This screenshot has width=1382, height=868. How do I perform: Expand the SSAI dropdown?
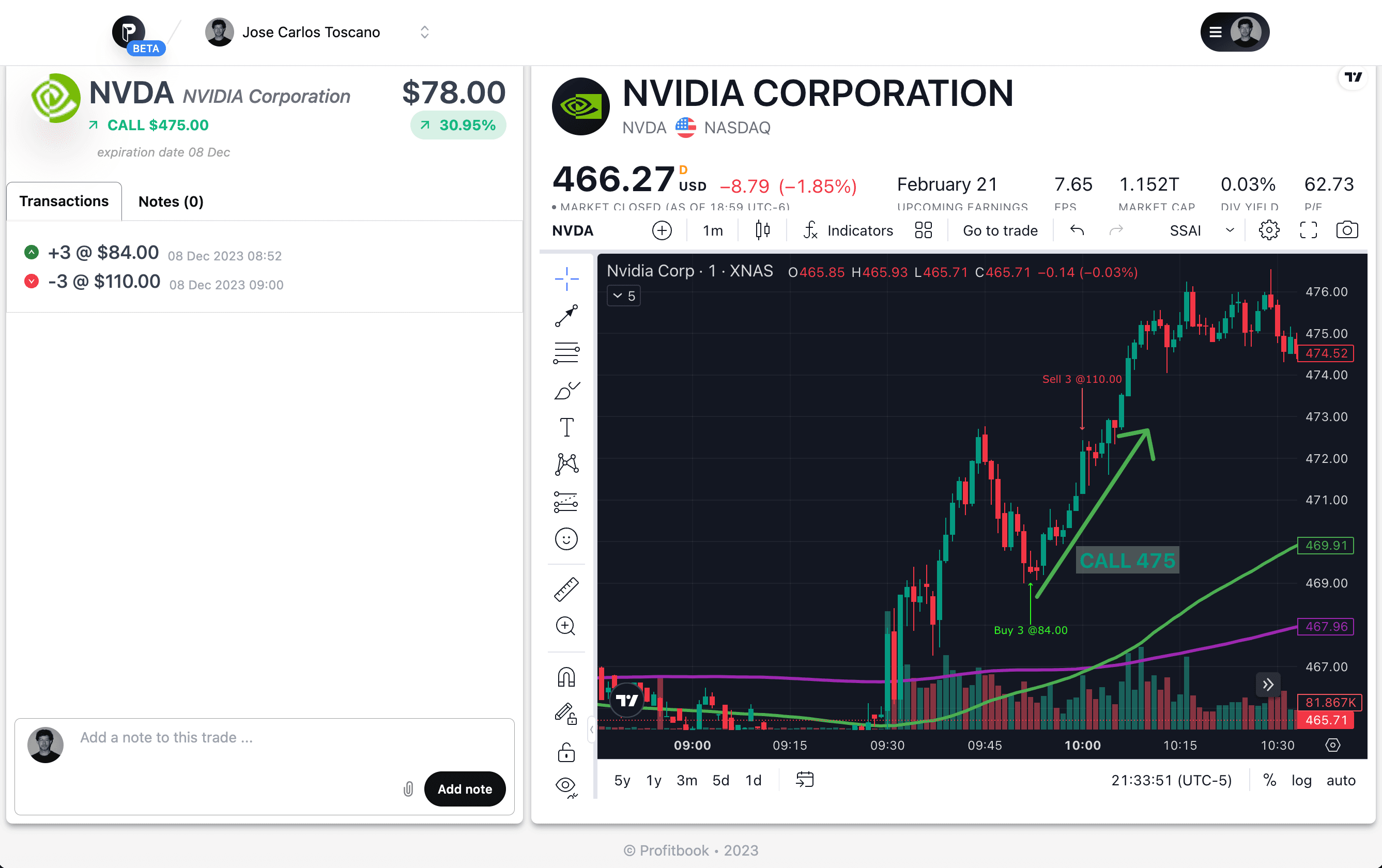tap(1230, 230)
